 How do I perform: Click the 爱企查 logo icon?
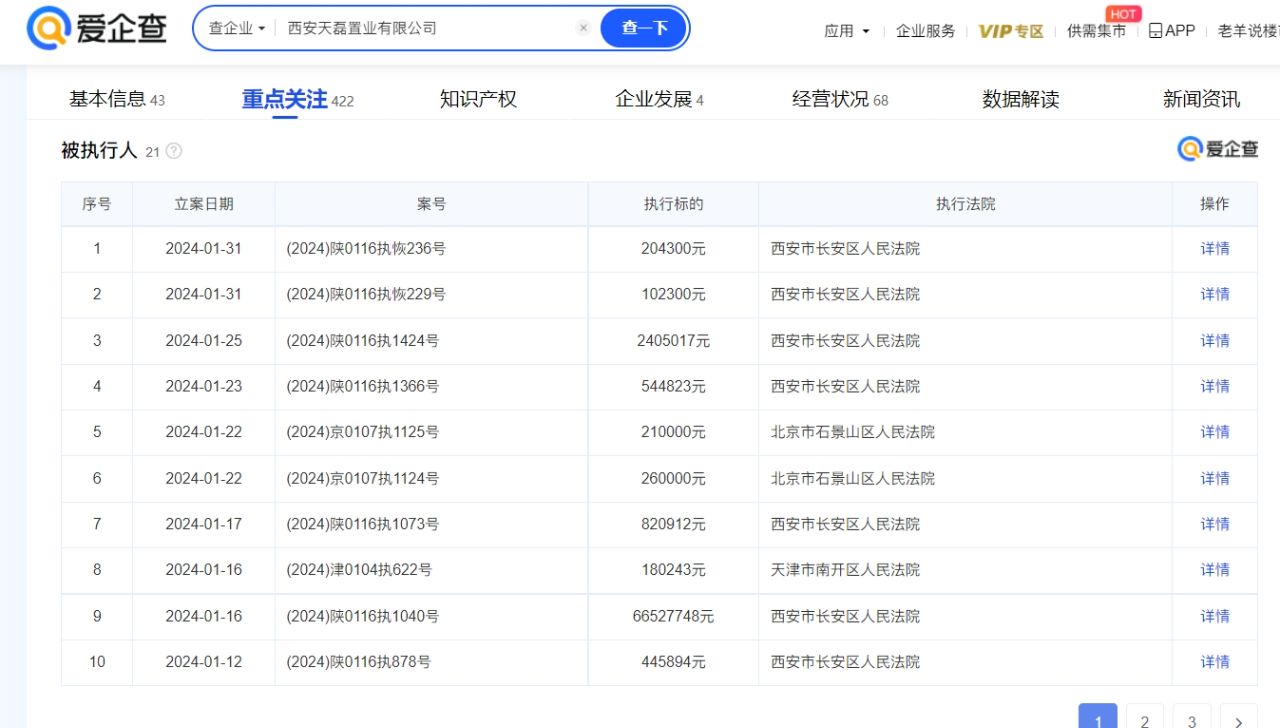point(97,28)
